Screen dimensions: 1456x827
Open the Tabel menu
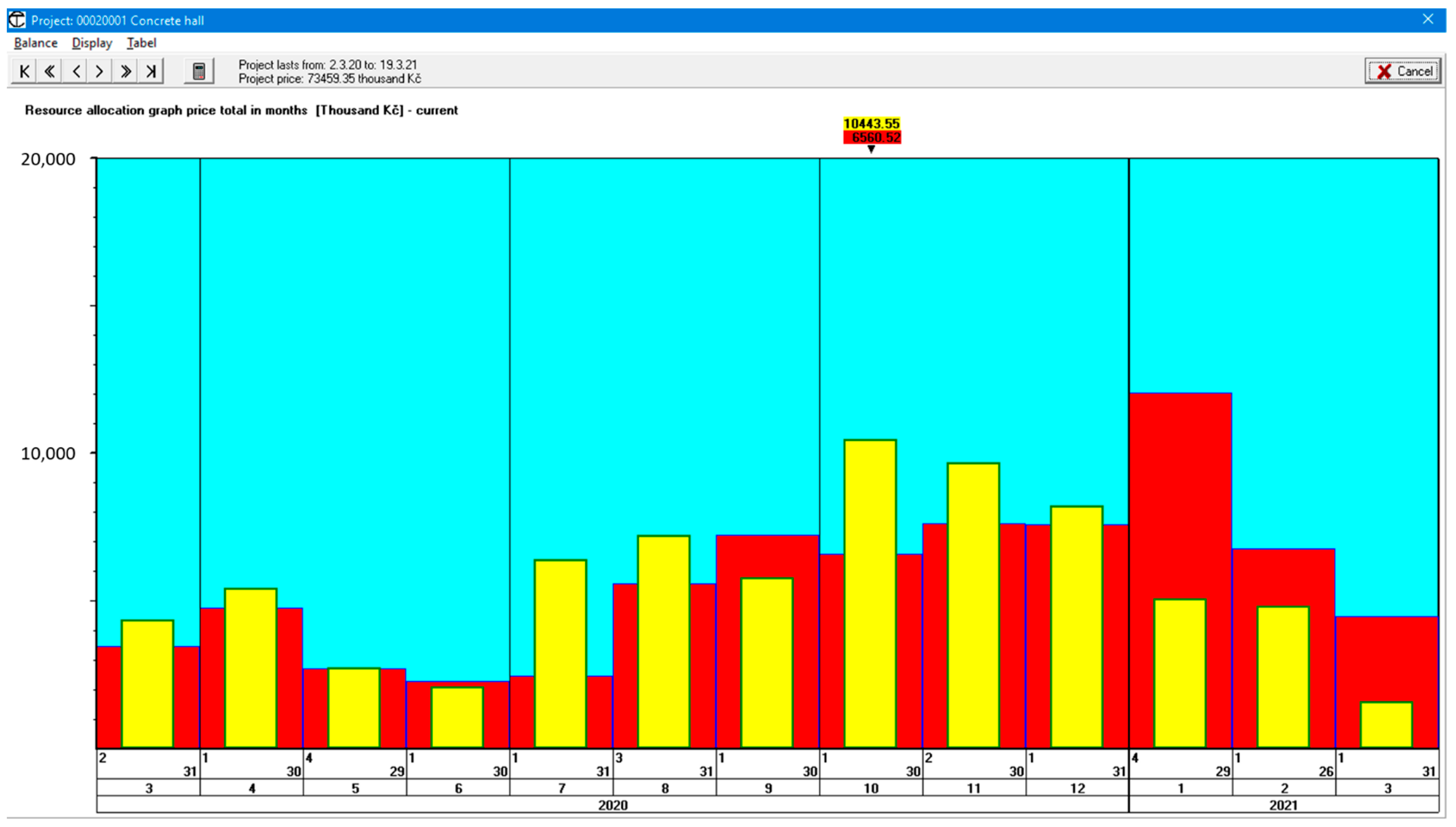(141, 43)
